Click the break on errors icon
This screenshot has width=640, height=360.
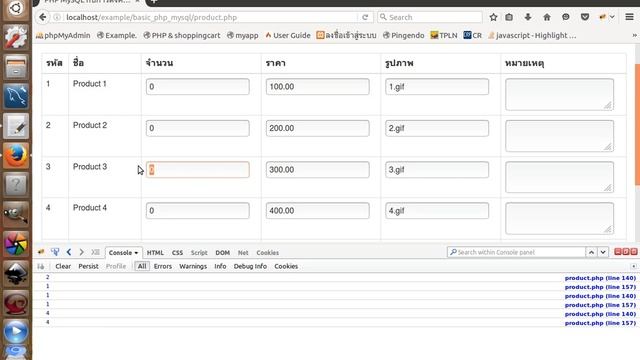41,267
